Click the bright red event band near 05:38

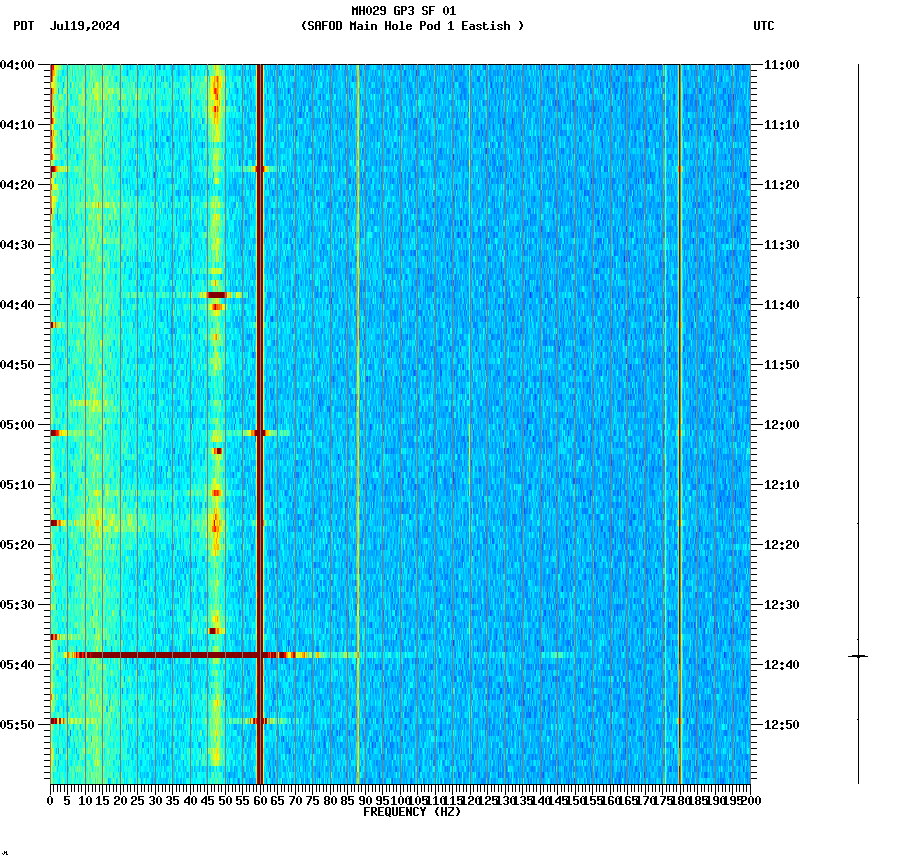pos(150,656)
